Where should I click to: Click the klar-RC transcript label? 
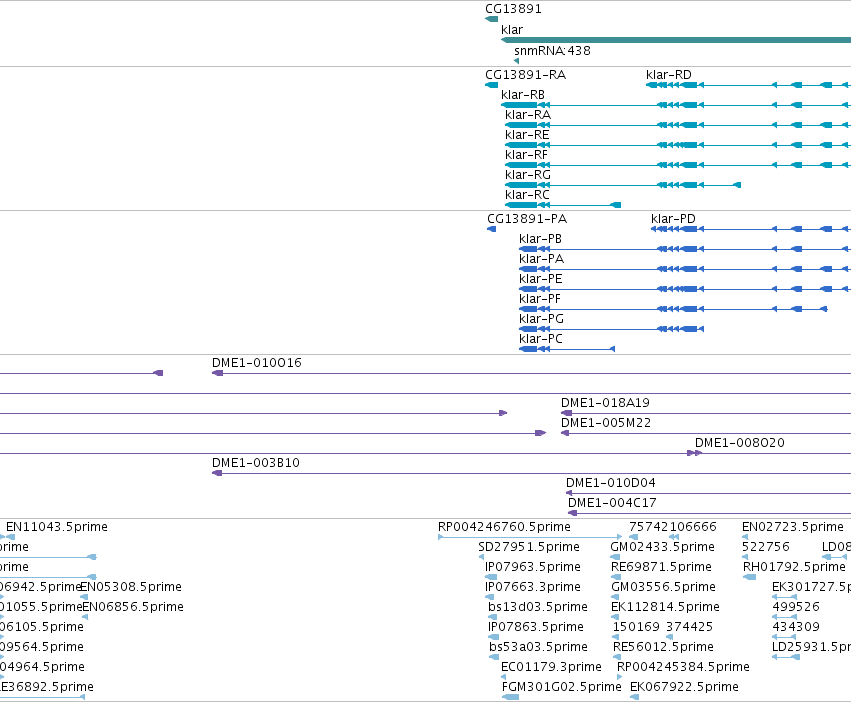coord(527,195)
